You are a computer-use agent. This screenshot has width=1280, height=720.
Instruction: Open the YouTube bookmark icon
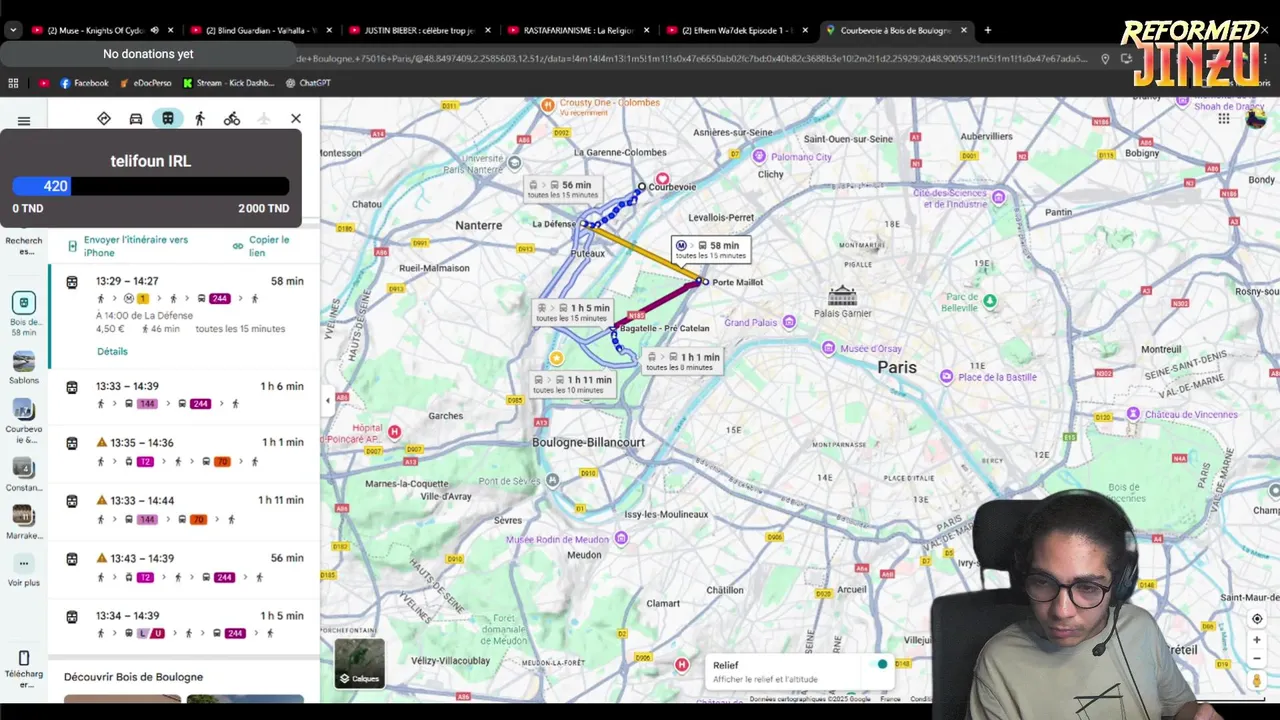point(43,83)
